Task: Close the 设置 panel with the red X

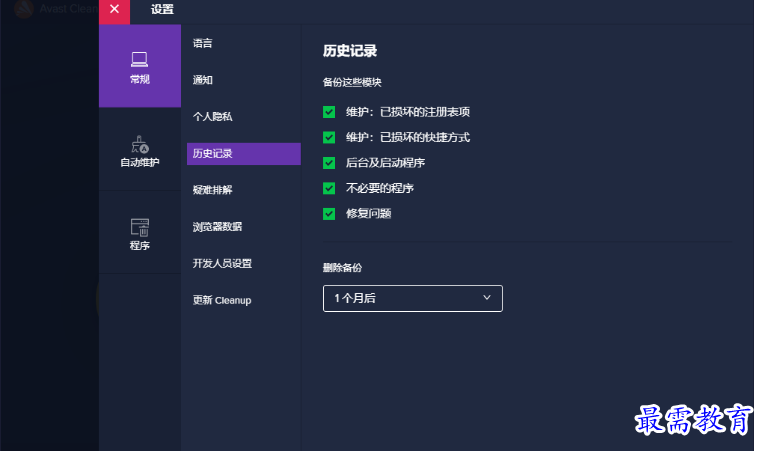Action: pos(114,9)
